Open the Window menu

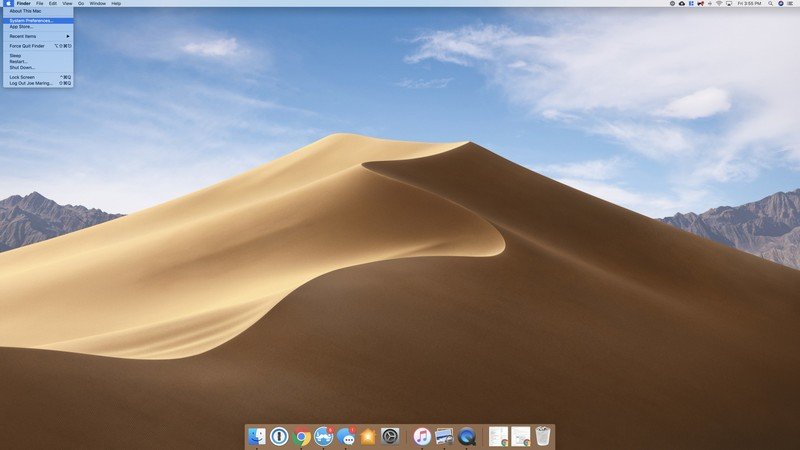97,3
